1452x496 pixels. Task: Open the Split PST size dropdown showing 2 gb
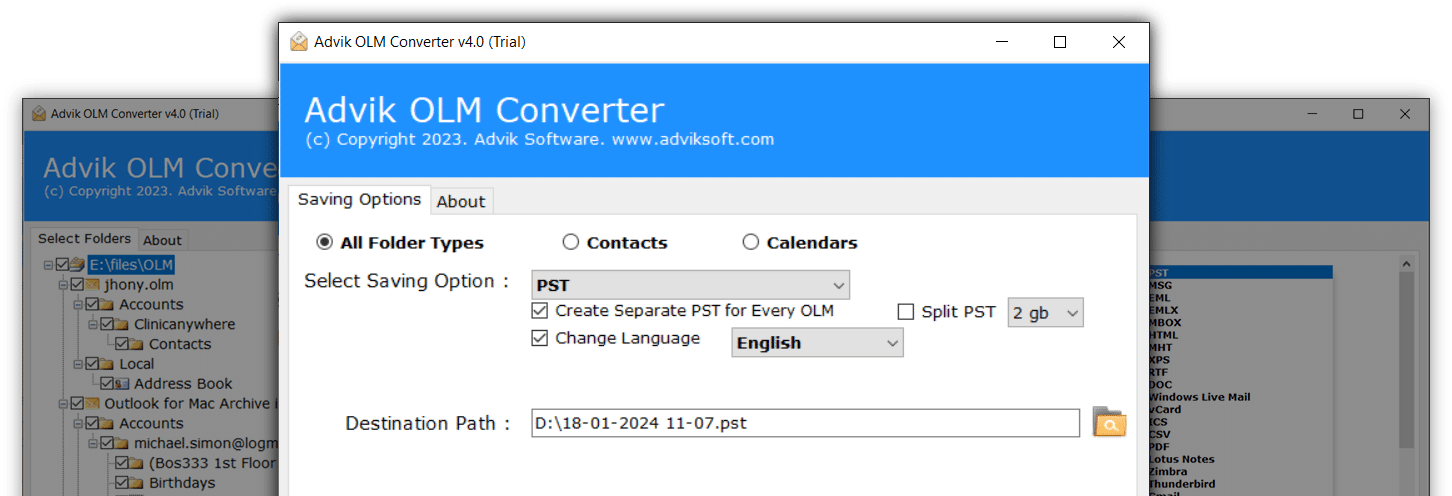[1045, 313]
